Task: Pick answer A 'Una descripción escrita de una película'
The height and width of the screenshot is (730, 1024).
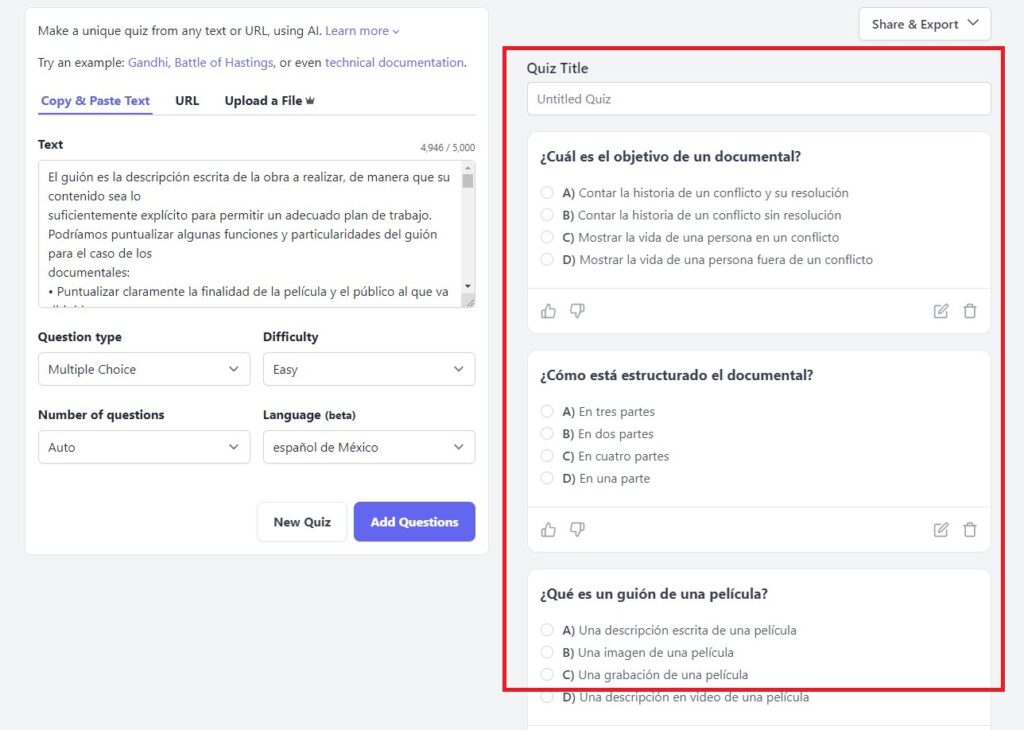Action: point(547,630)
